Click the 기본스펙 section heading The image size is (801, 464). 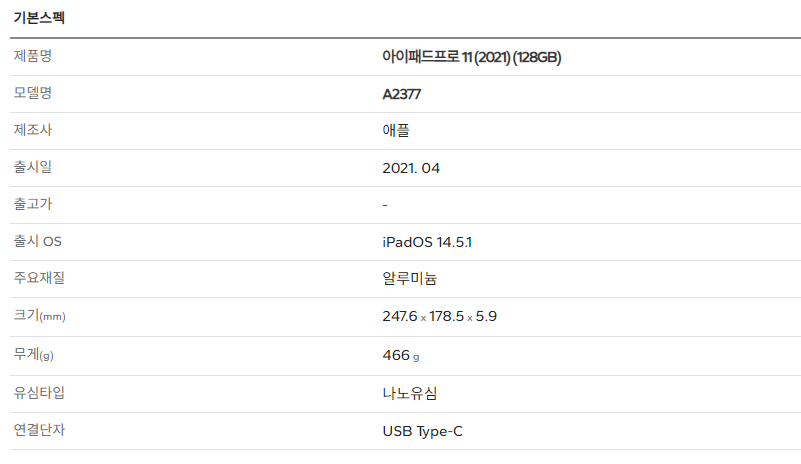pos(39,18)
